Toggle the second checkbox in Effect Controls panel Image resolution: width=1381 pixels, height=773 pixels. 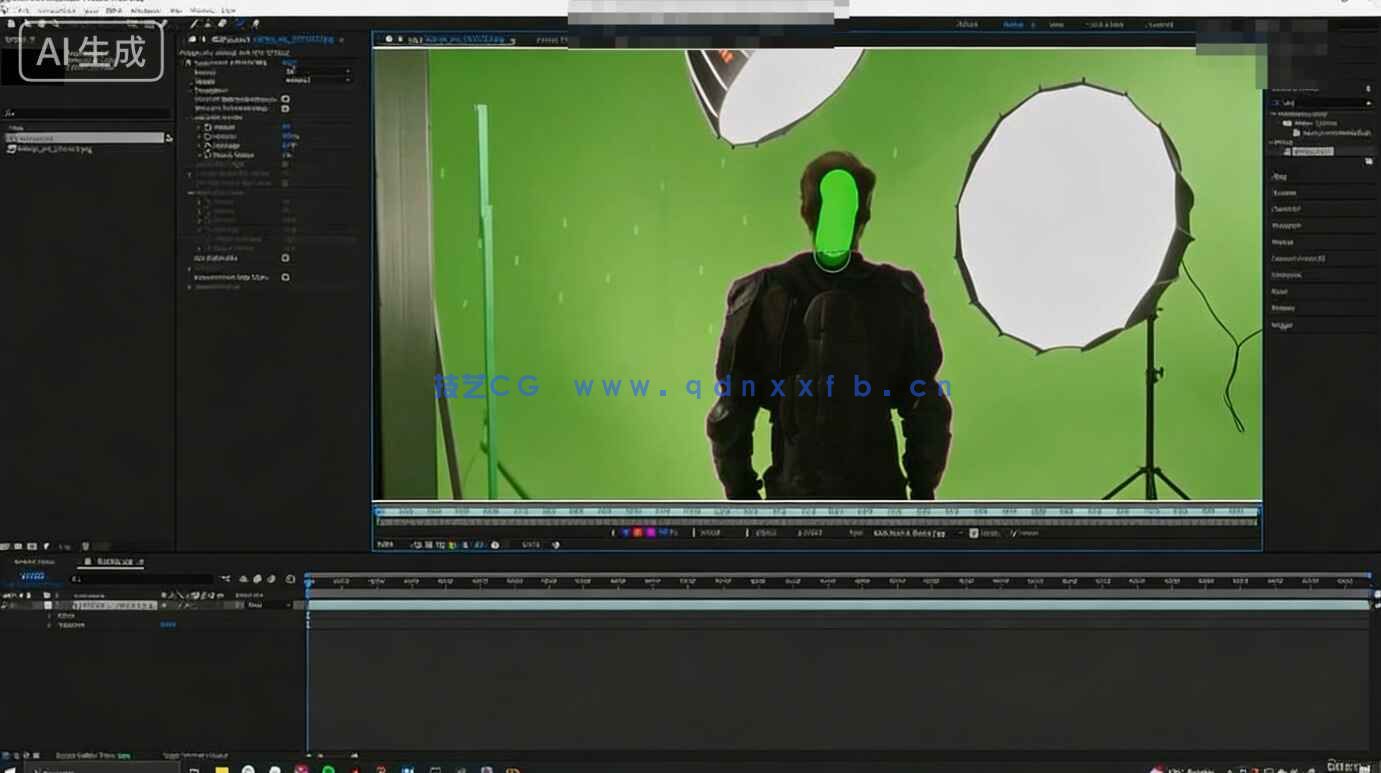pyautogui.click(x=285, y=108)
